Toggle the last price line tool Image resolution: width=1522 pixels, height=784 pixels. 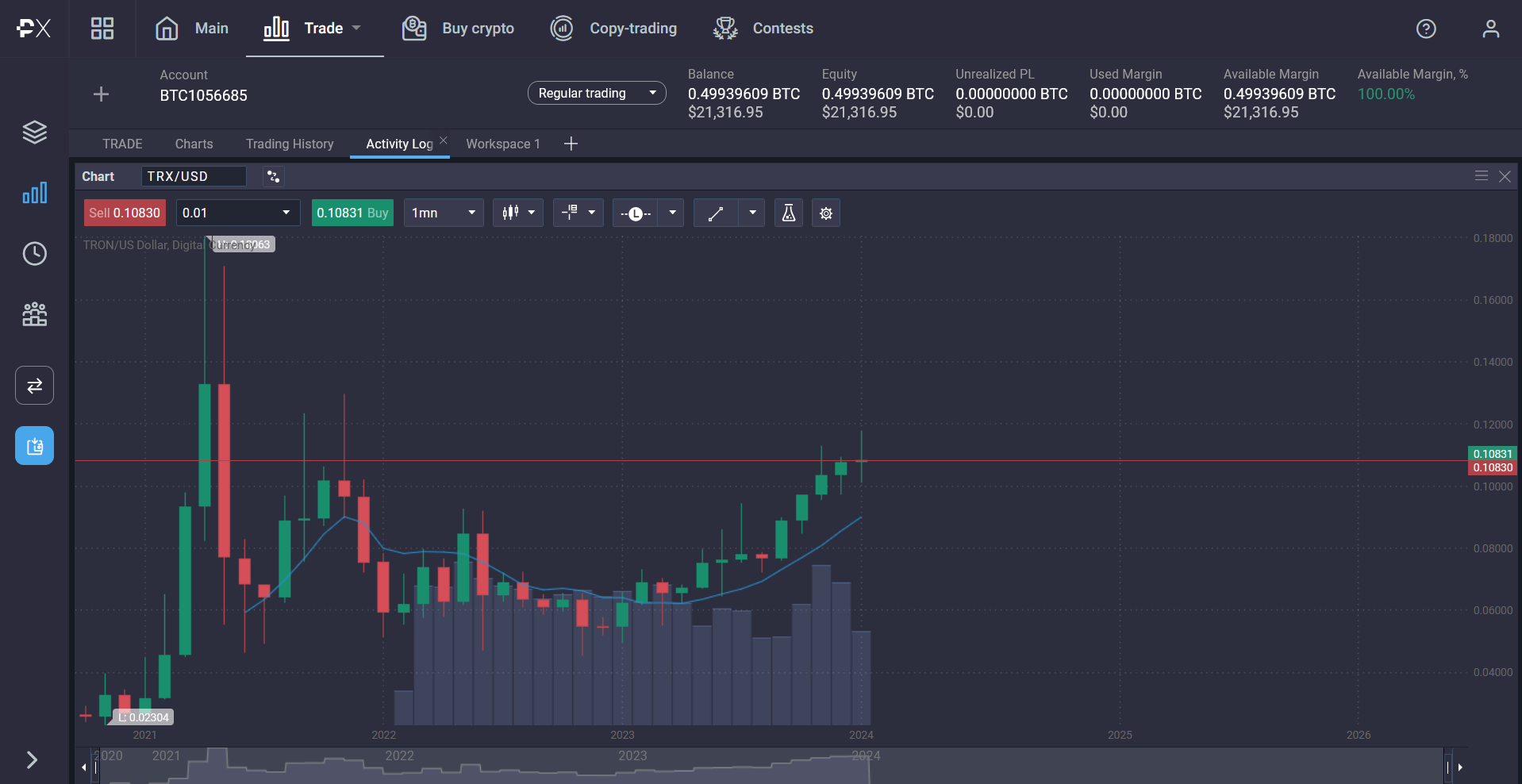(x=635, y=213)
